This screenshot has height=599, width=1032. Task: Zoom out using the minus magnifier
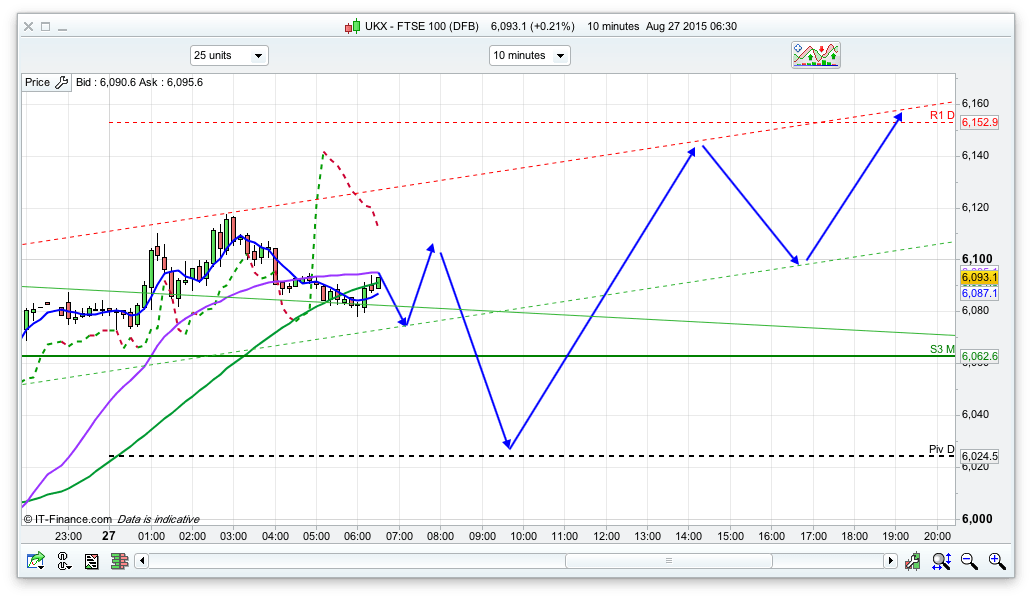(969, 562)
